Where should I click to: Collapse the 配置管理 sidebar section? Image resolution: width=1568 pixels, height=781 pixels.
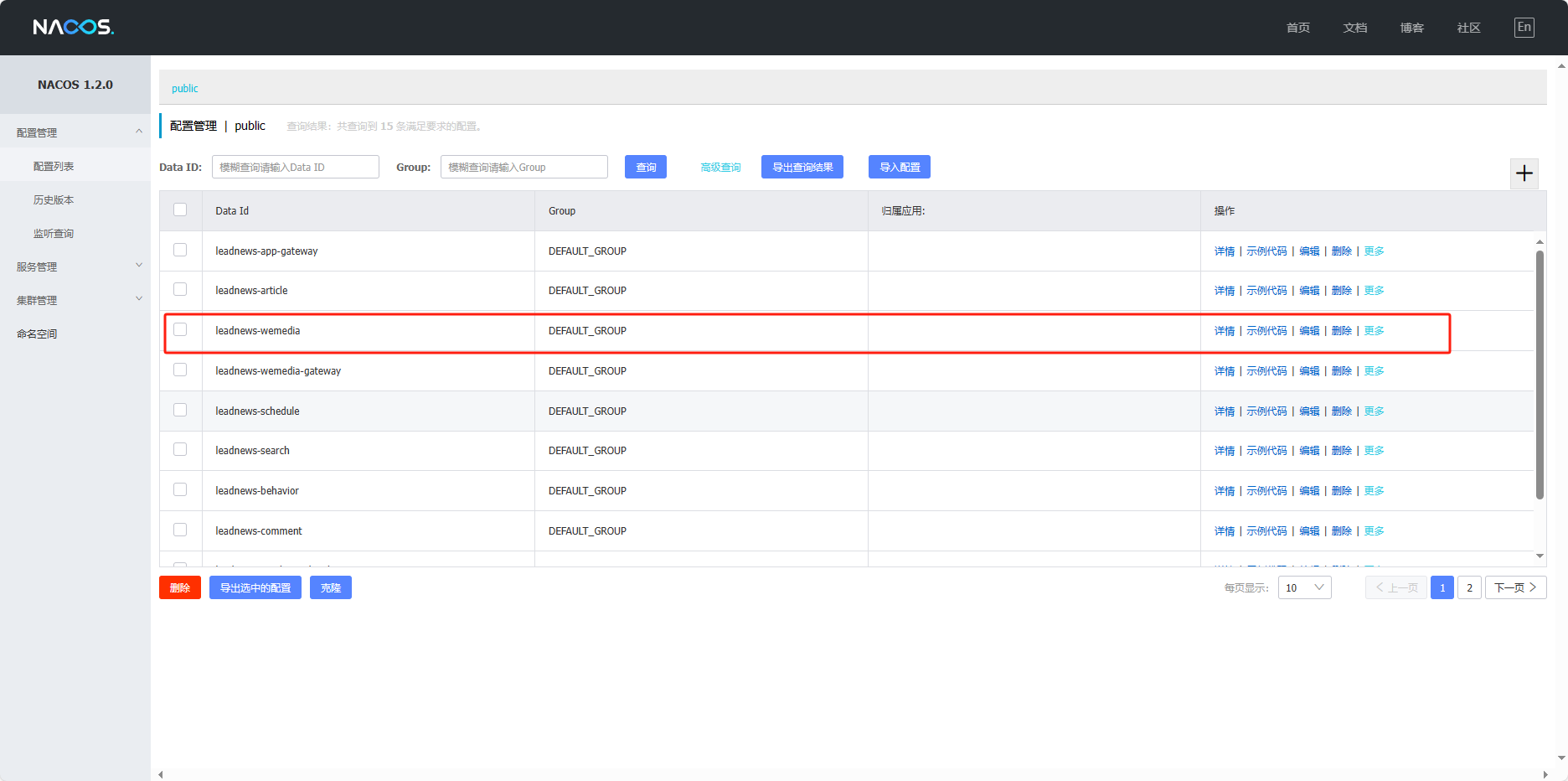pos(75,132)
